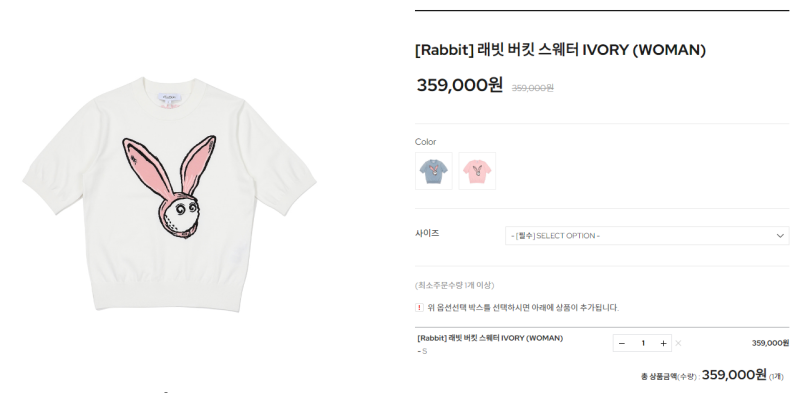This screenshot has width=800, height=393.
Task: Click the ivory rabbit sweater product image
Action: point(169,194)
